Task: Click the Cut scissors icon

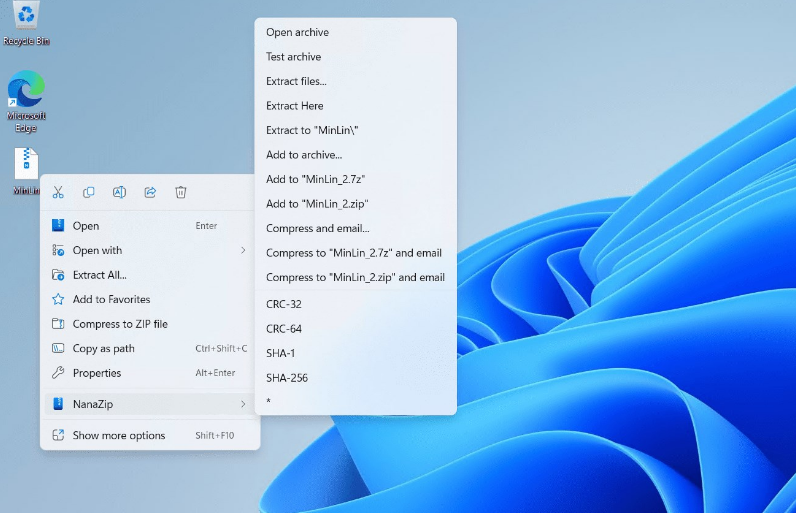Action: tap(58, 192)
